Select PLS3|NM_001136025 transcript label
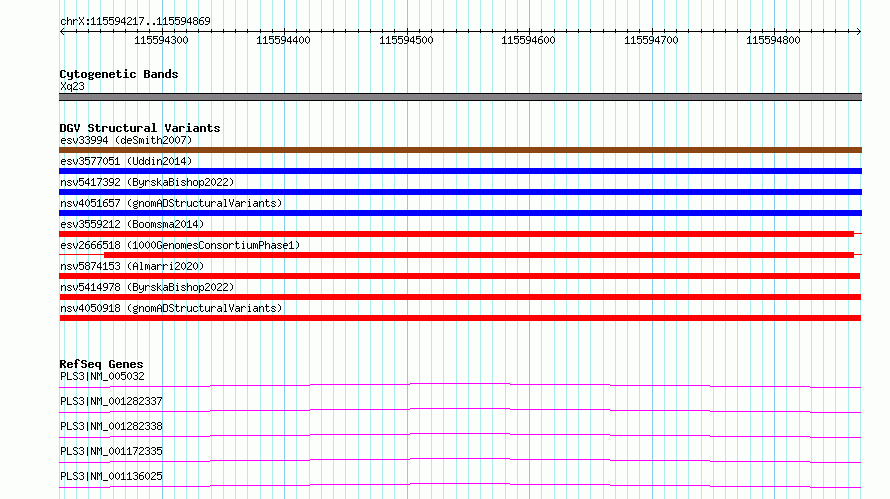The height and width of the screenshot is (499, 890). click(x=111, y=476)
